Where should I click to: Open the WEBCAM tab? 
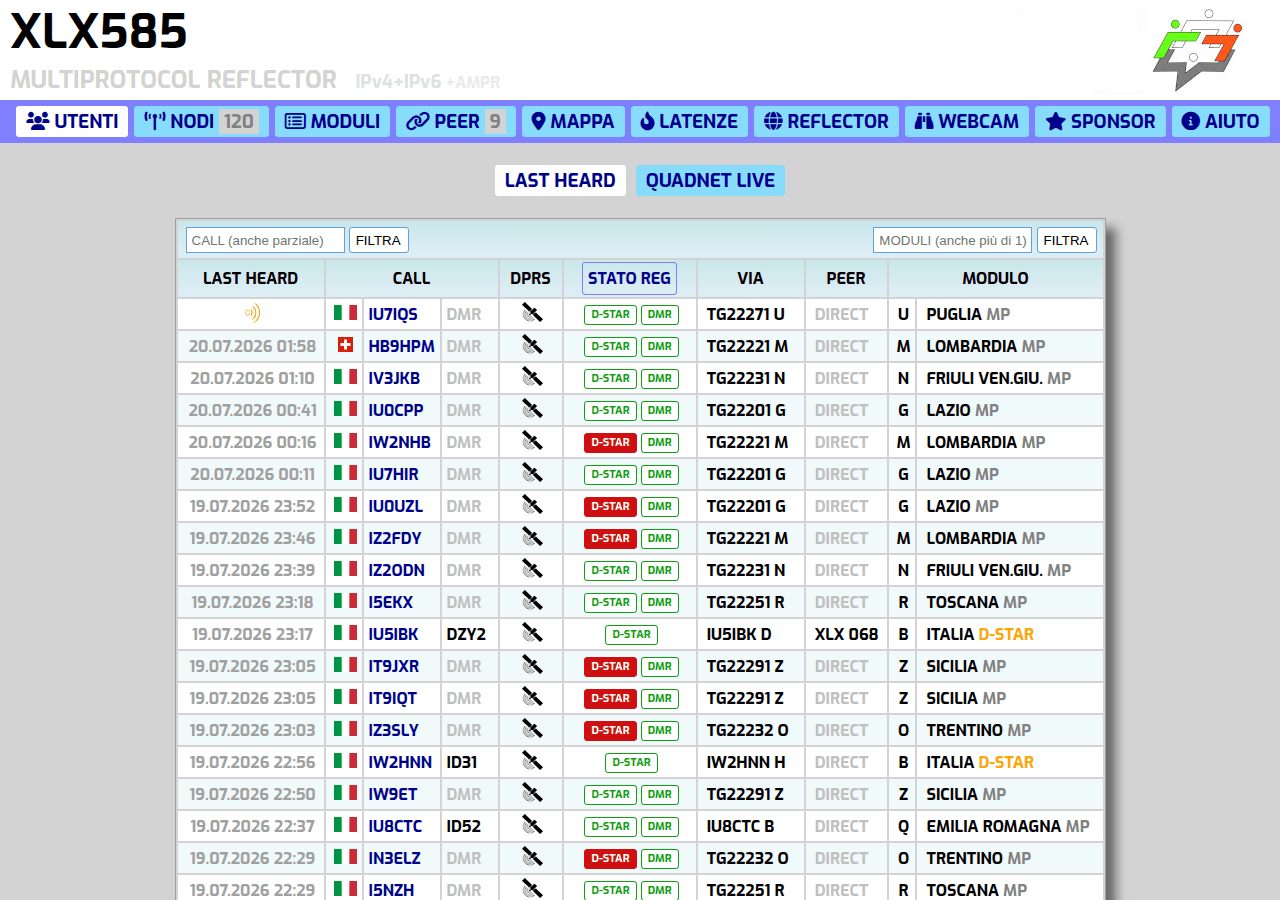967,121
